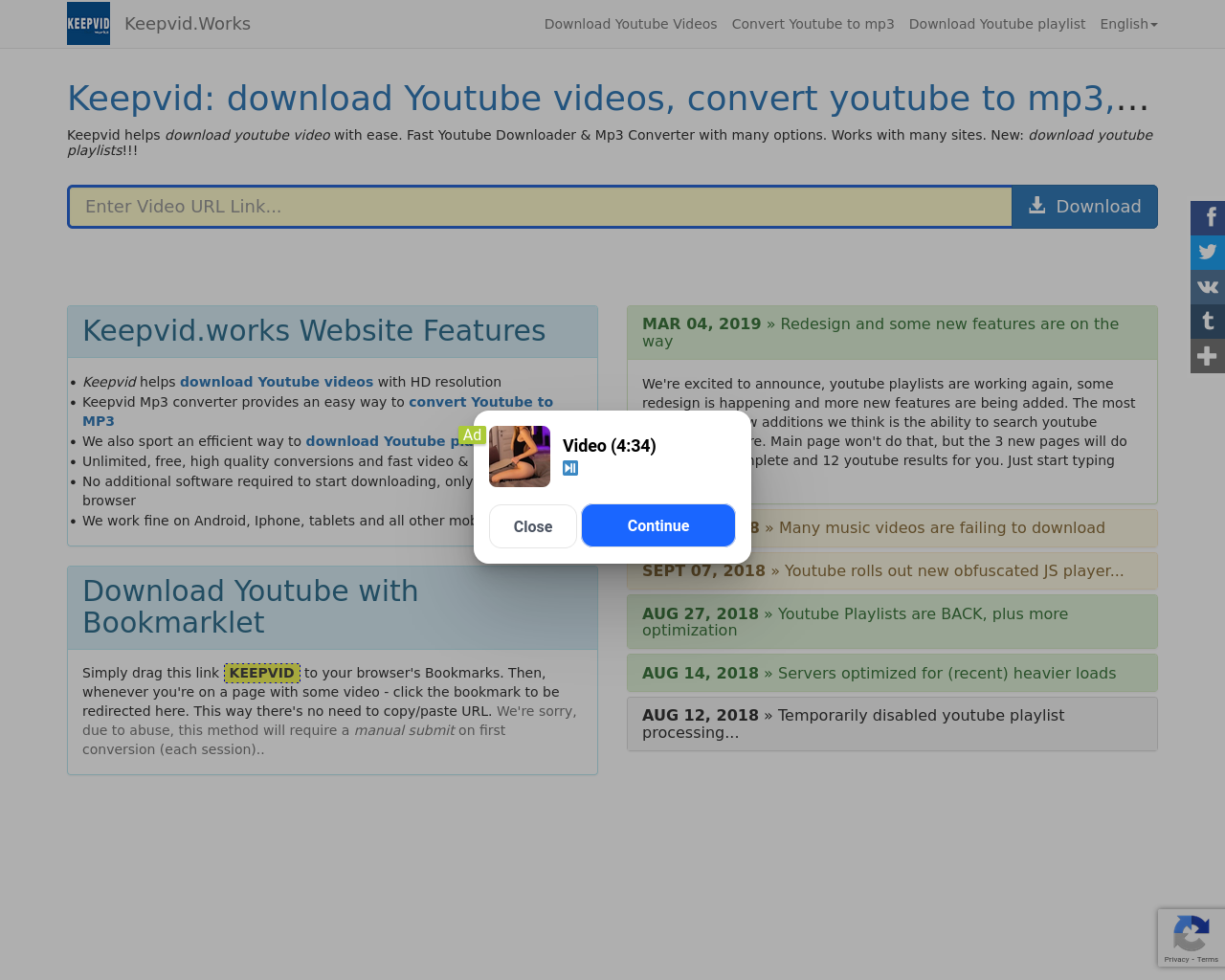Click the Video (4:34) ad title
Image resolution: width=1225 pixels, height=980 pixels.
(610, 446)
